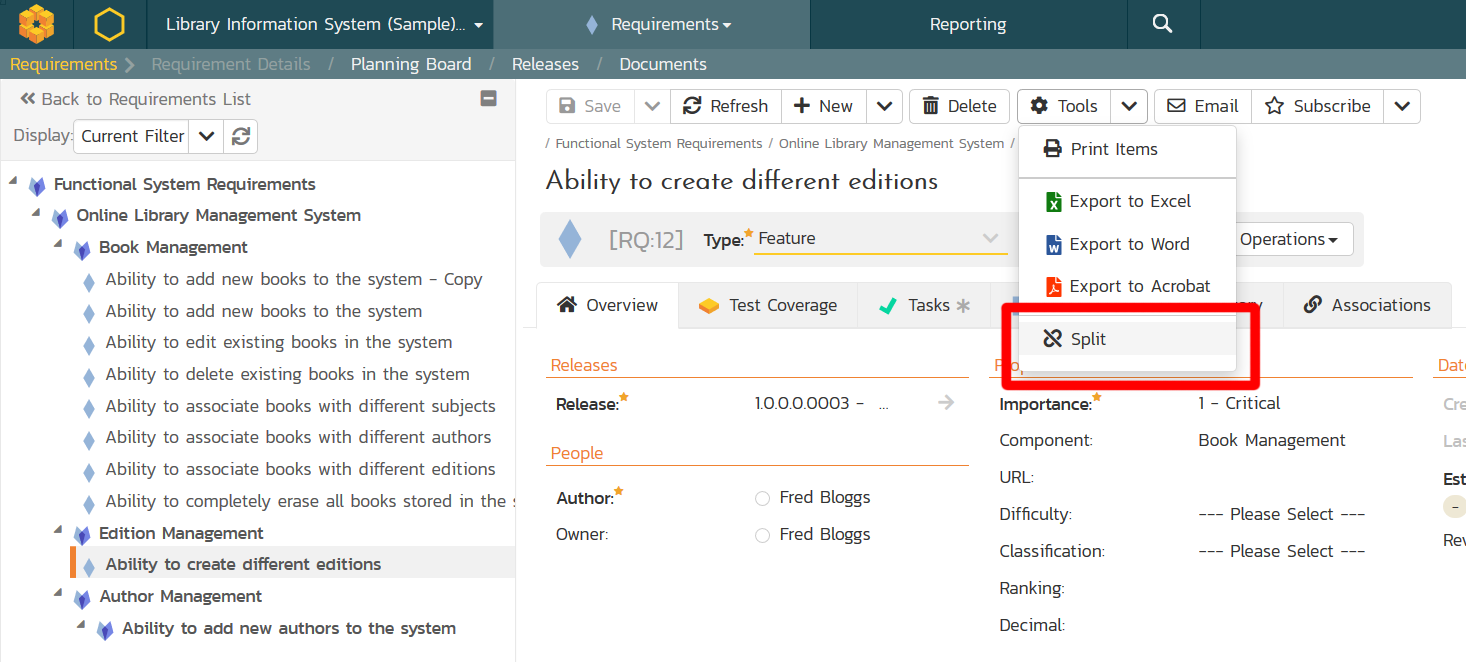Select the Owner Fred Bloggs radio circle
Image resolution: width=1466 pixels, height=662 pixels.
point(762,535)
